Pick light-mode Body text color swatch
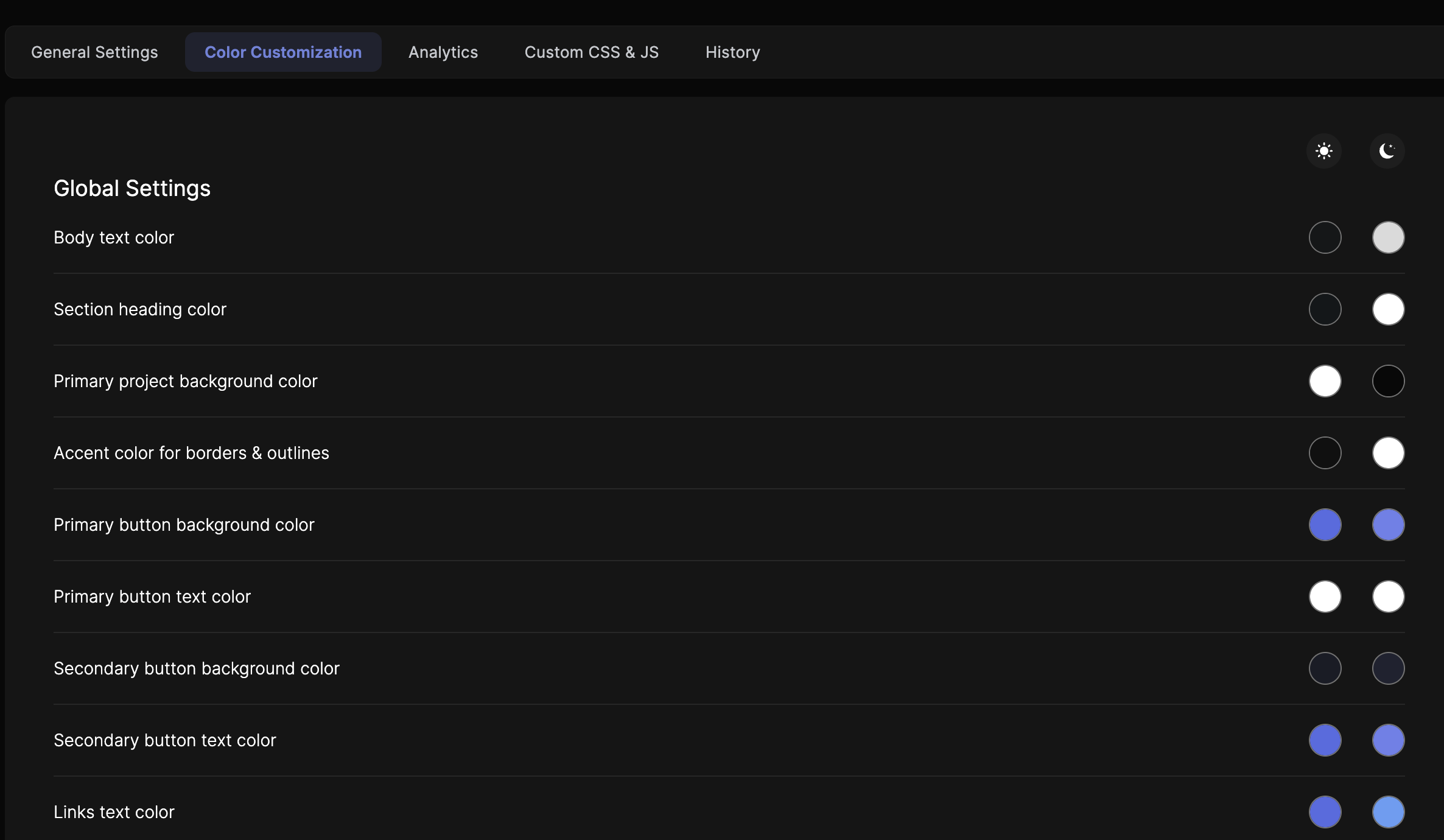The width and height of the screenshot is (1444, 840). click(1325, 237)
